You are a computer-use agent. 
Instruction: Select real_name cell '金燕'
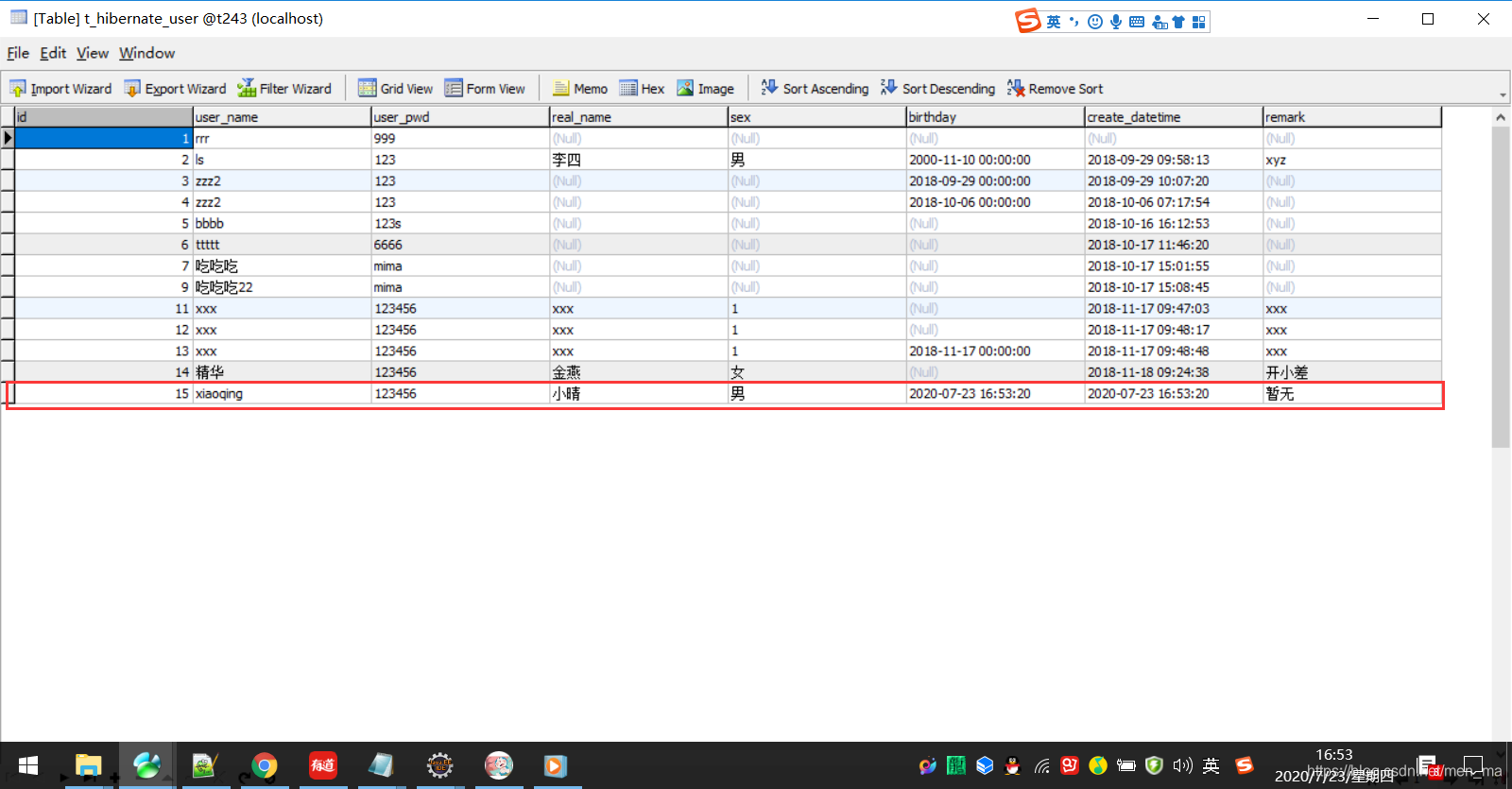[639, 372]
